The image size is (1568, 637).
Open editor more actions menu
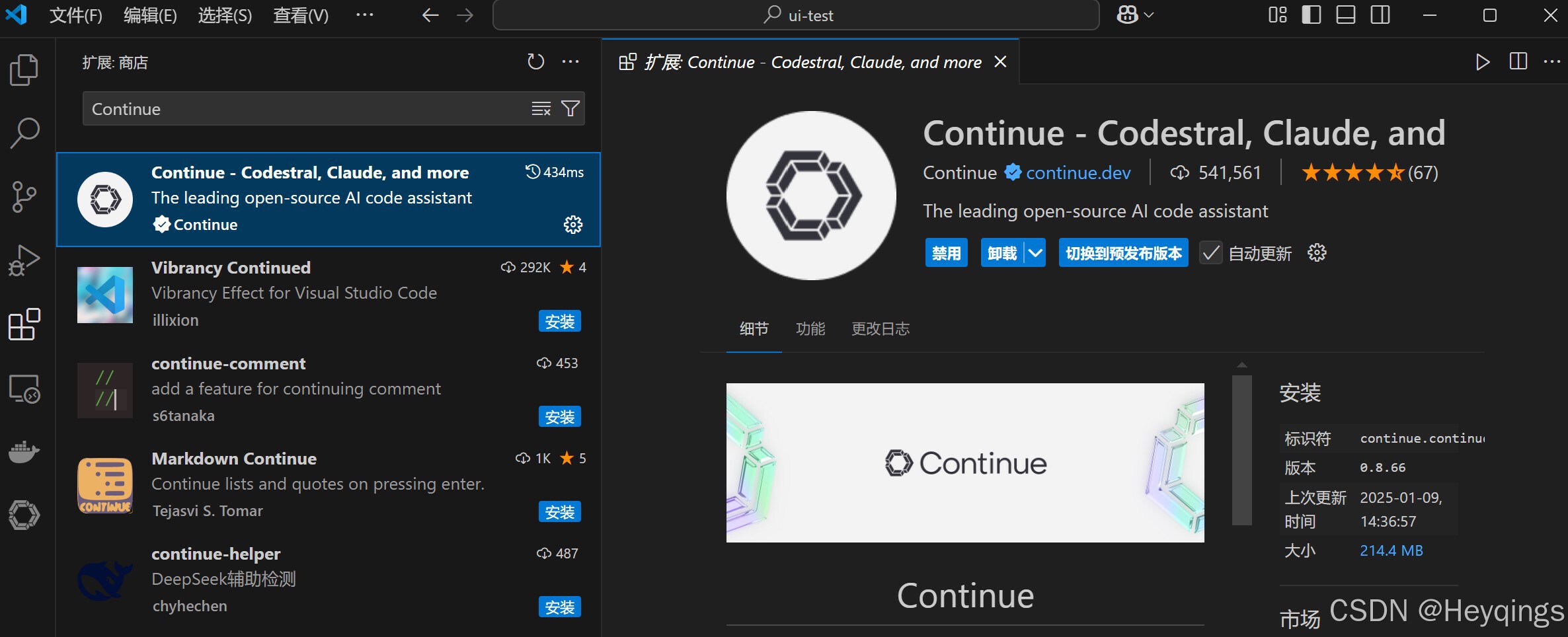click(1552, 61)
